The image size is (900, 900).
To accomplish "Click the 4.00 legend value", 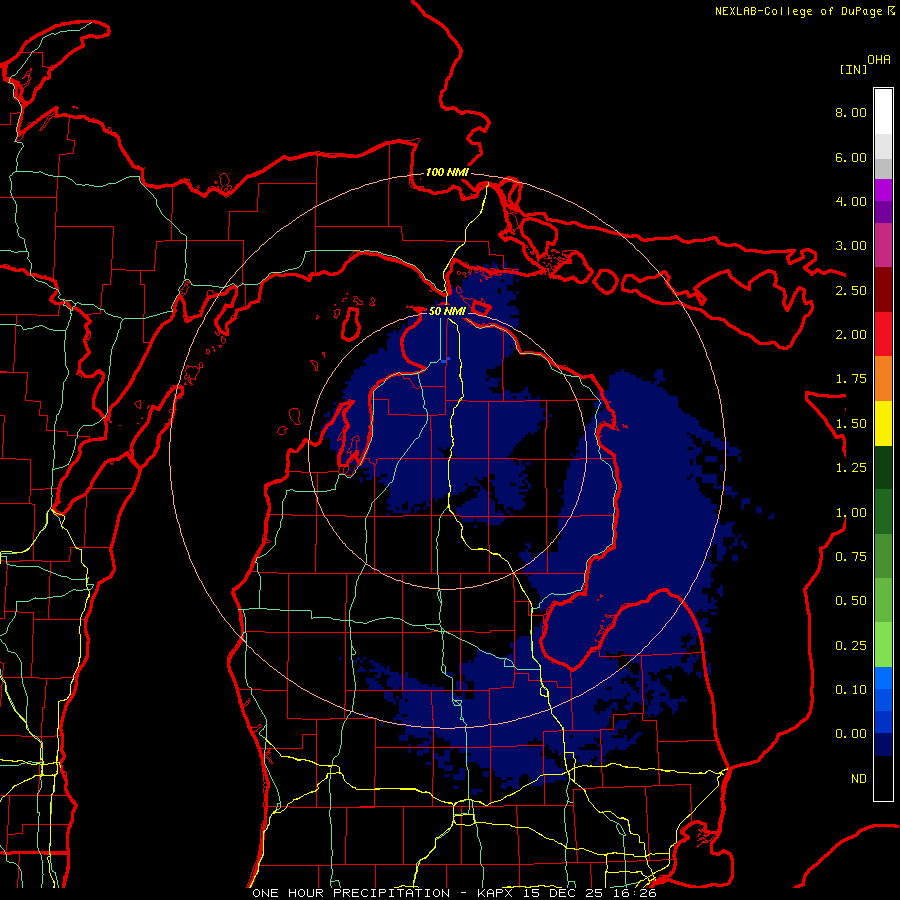I will (851, 201).
